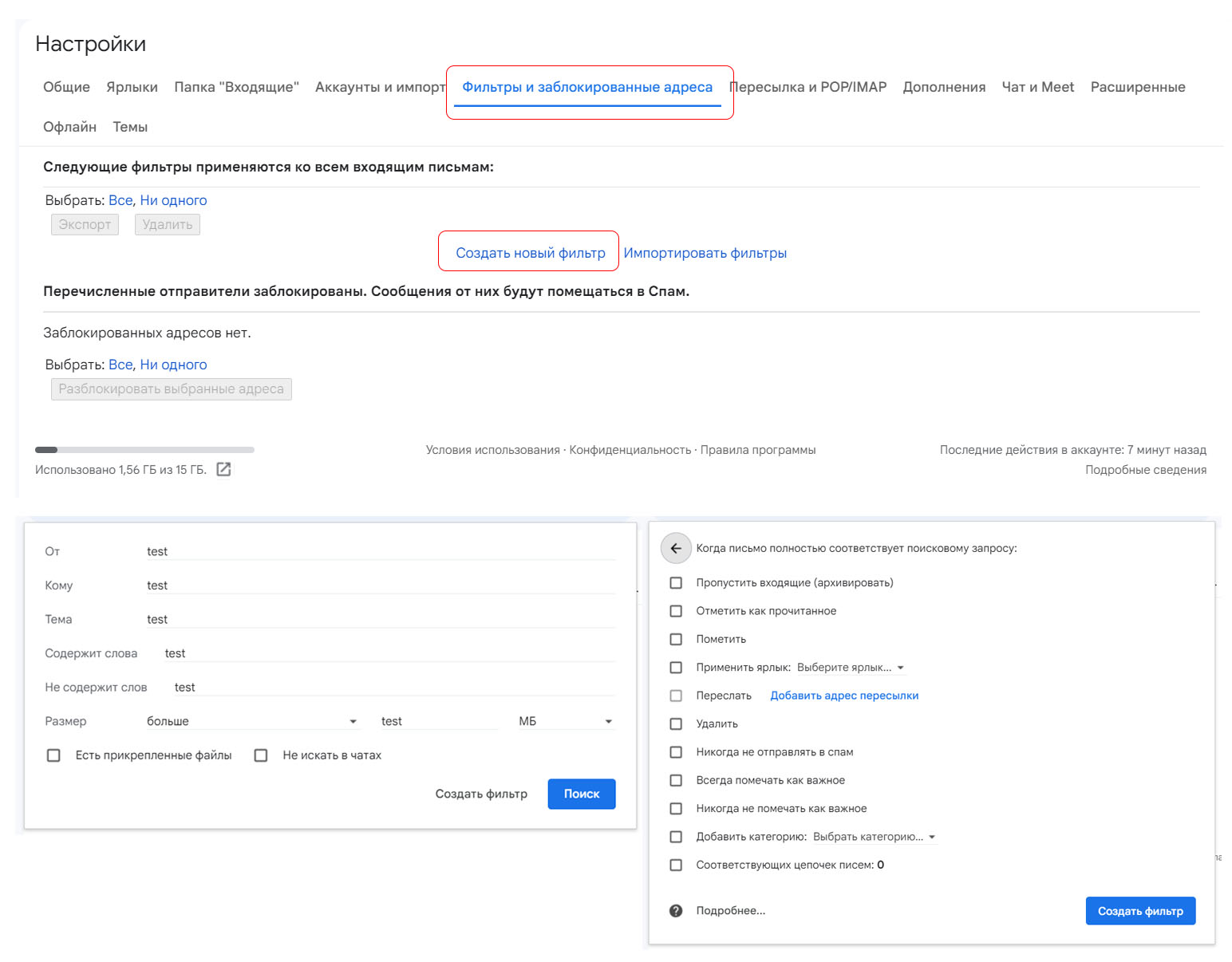The height and width of the screenshot is (962, 1232).
Task: Click blue 'Создать фильтр' button in actions dialog
Action: [1140, 911]
